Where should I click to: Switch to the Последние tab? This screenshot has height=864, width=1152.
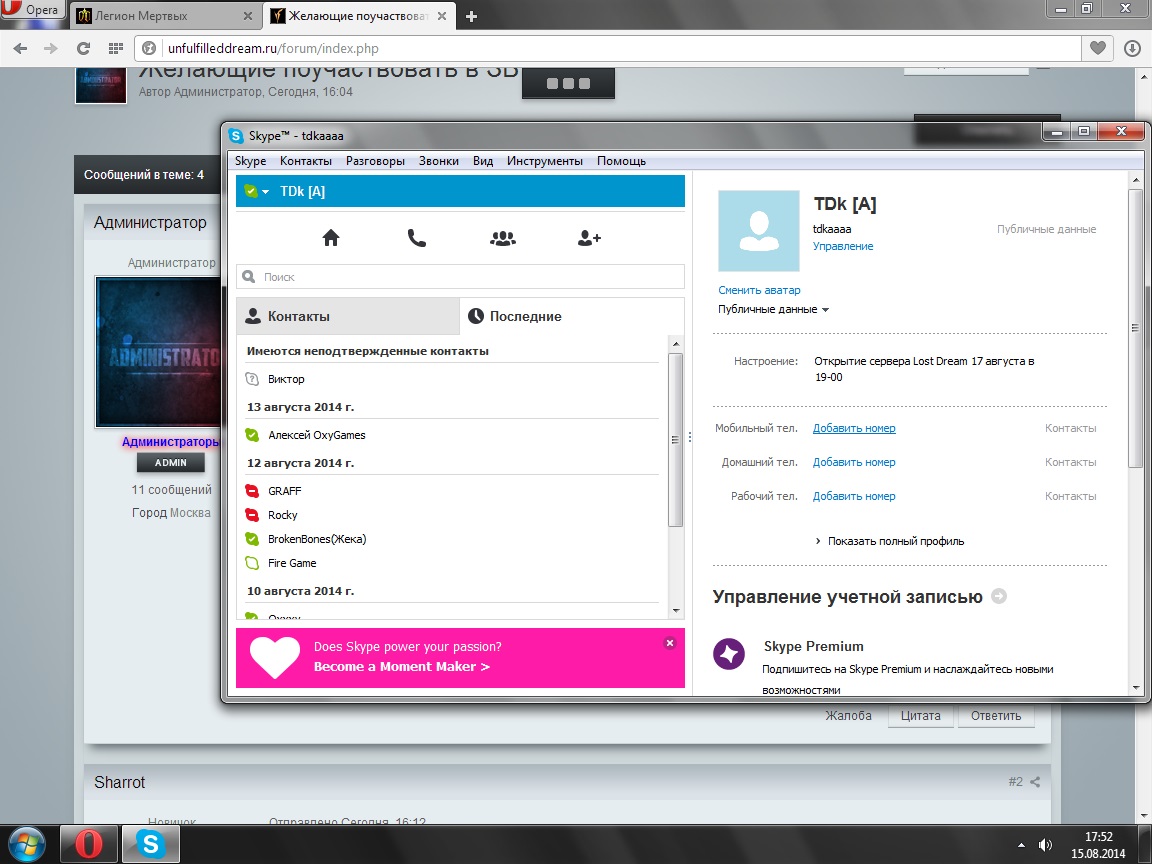[572, 316]
